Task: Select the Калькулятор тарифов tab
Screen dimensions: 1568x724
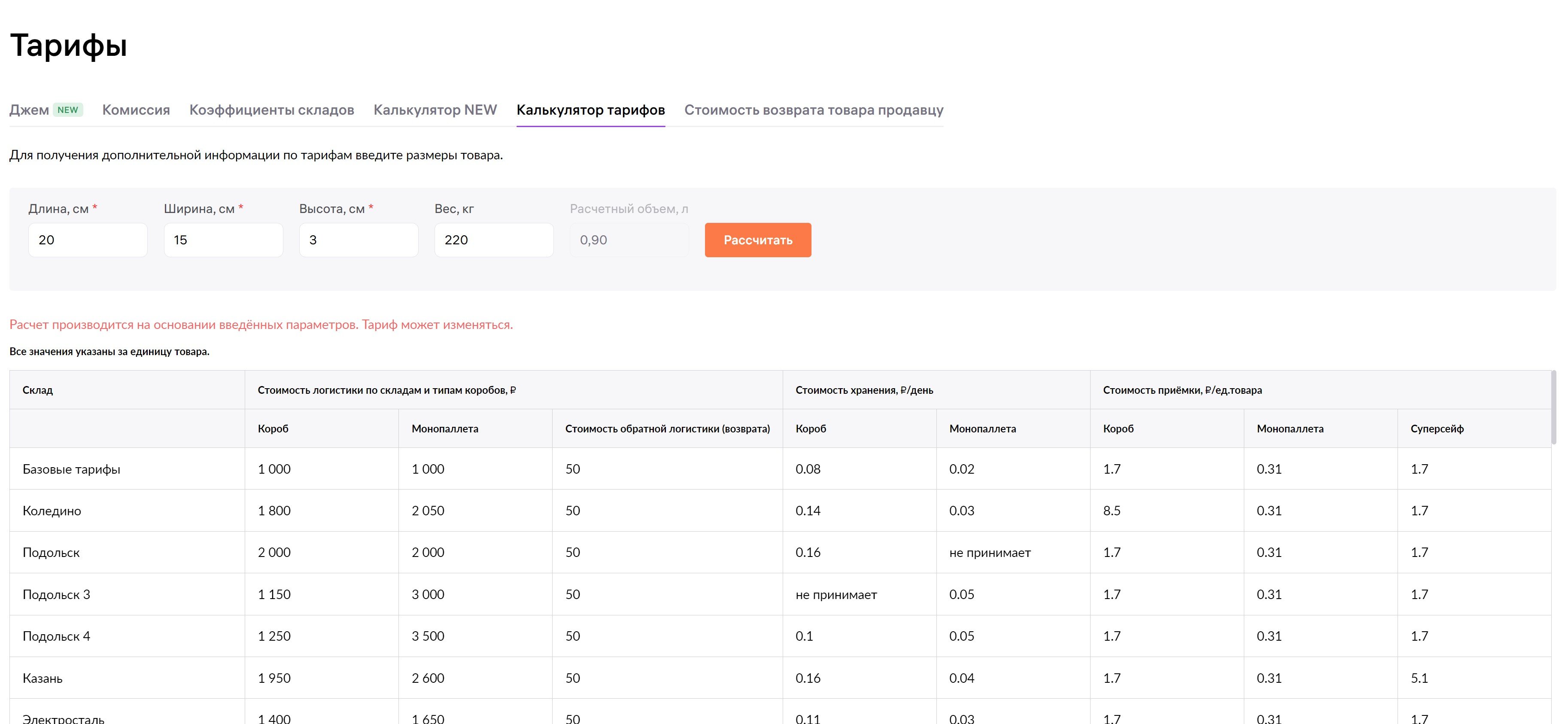Action: (x=590, y=110)
